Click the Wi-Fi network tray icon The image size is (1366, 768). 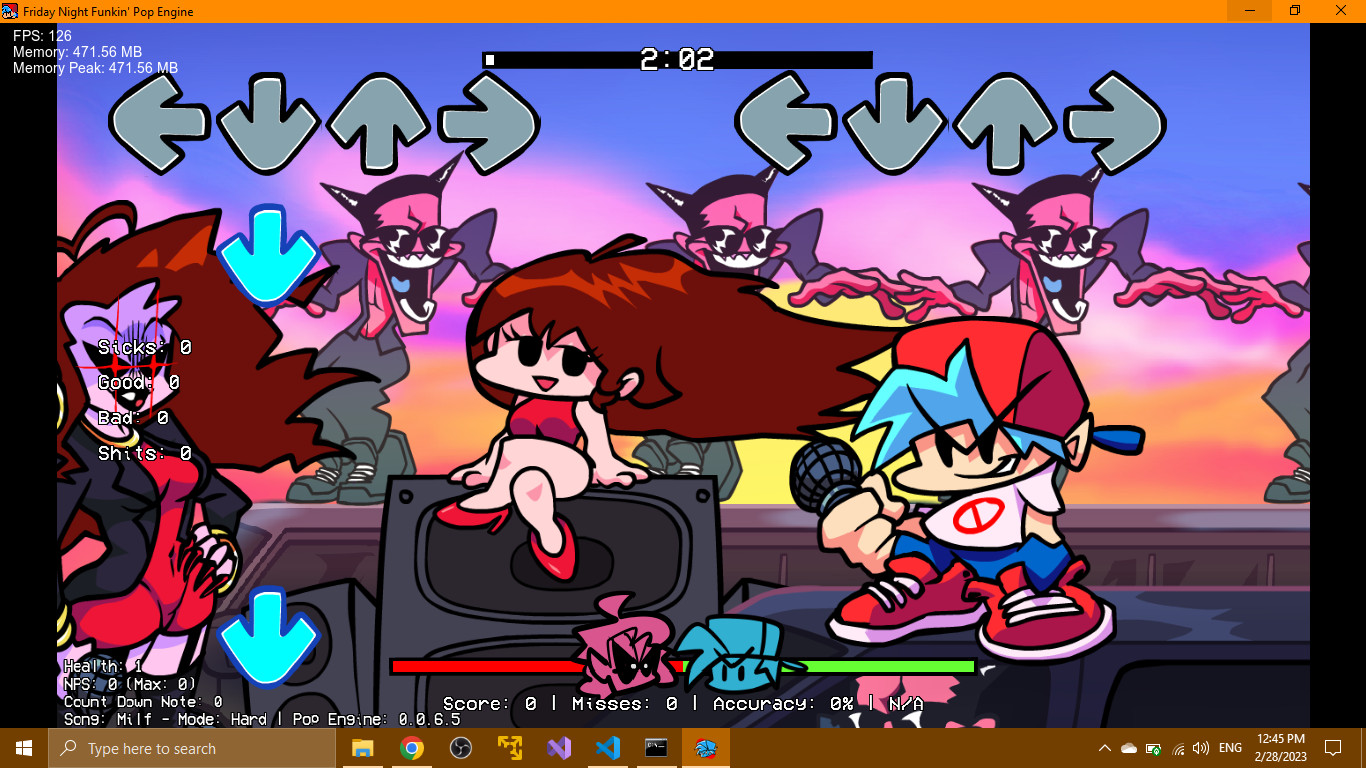point(1178,748)
